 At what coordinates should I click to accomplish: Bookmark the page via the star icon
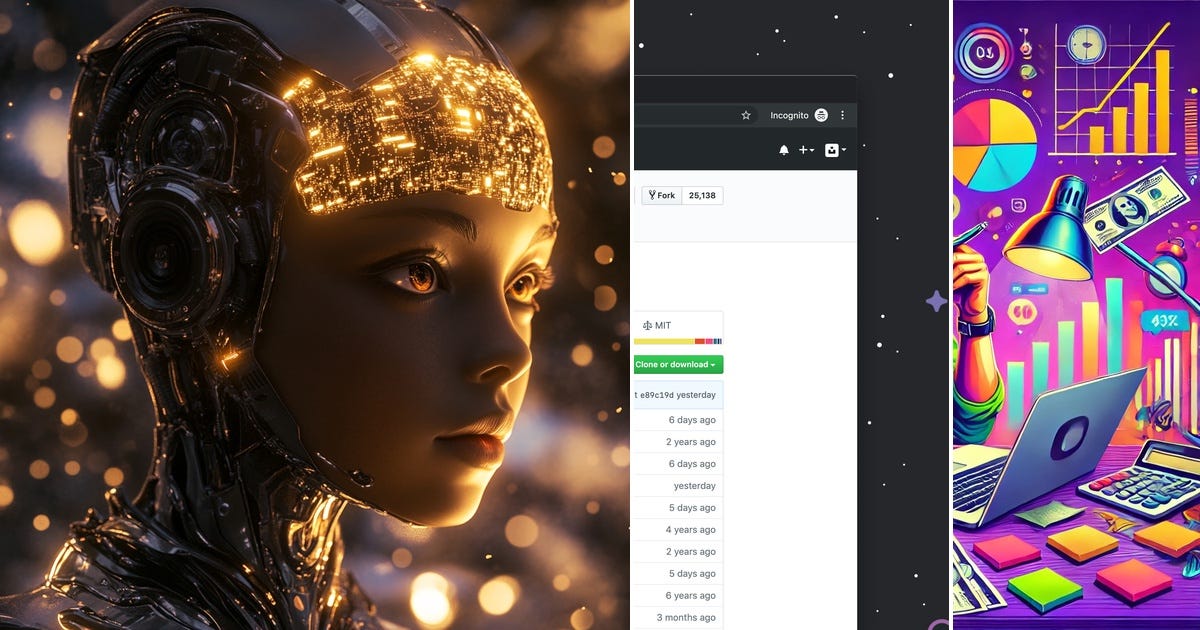pos(746,115)
